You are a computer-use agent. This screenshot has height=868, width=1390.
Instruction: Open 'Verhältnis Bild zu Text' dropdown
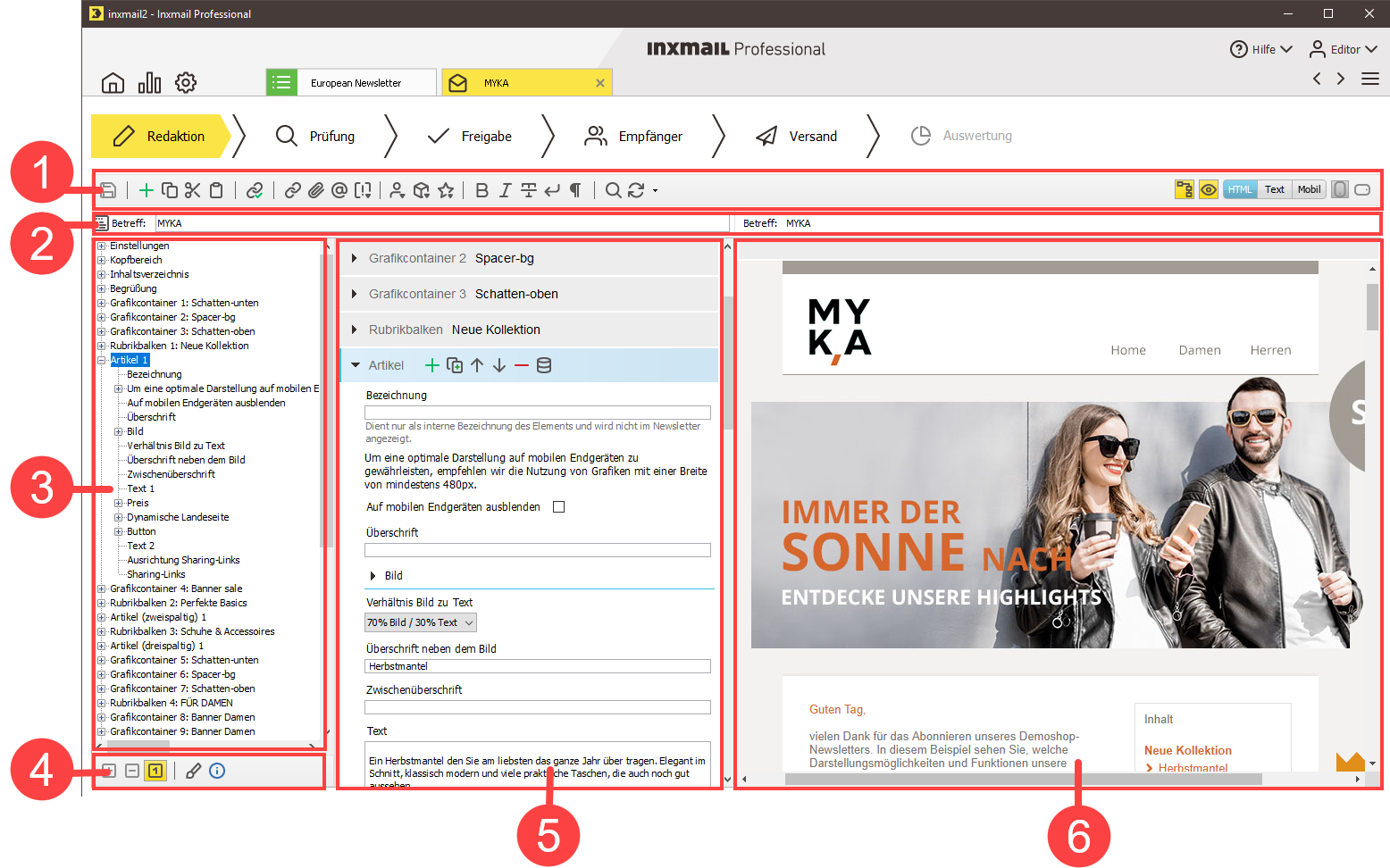pos(421,622)
